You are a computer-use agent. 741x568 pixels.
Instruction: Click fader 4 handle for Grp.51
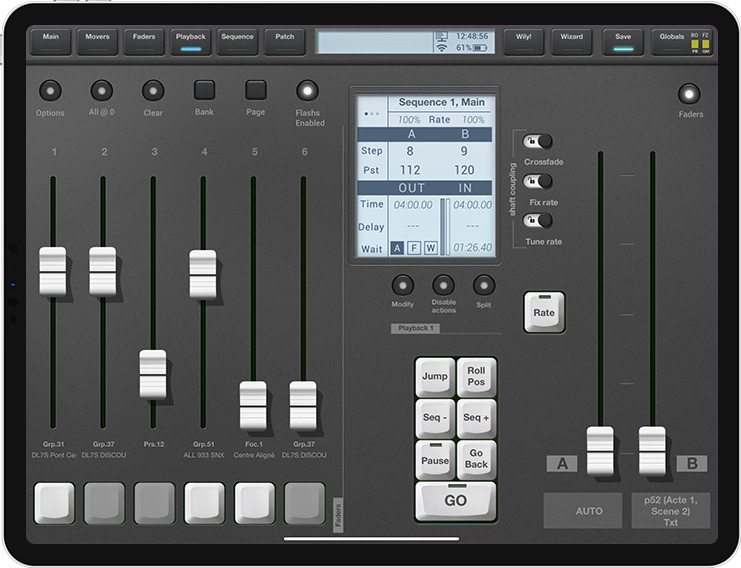pos(203,274)
